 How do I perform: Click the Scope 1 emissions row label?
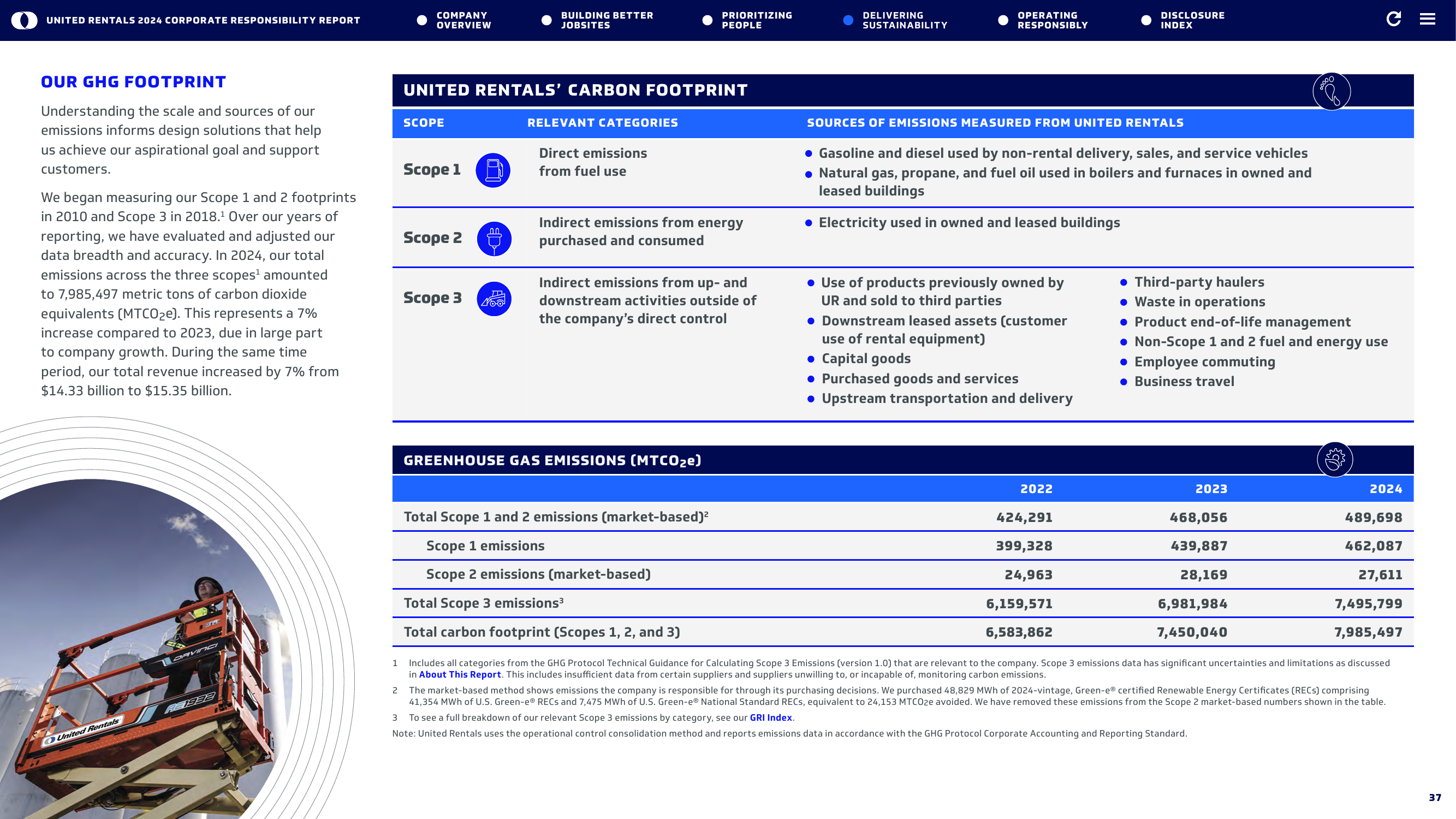(x=485, y=545)
